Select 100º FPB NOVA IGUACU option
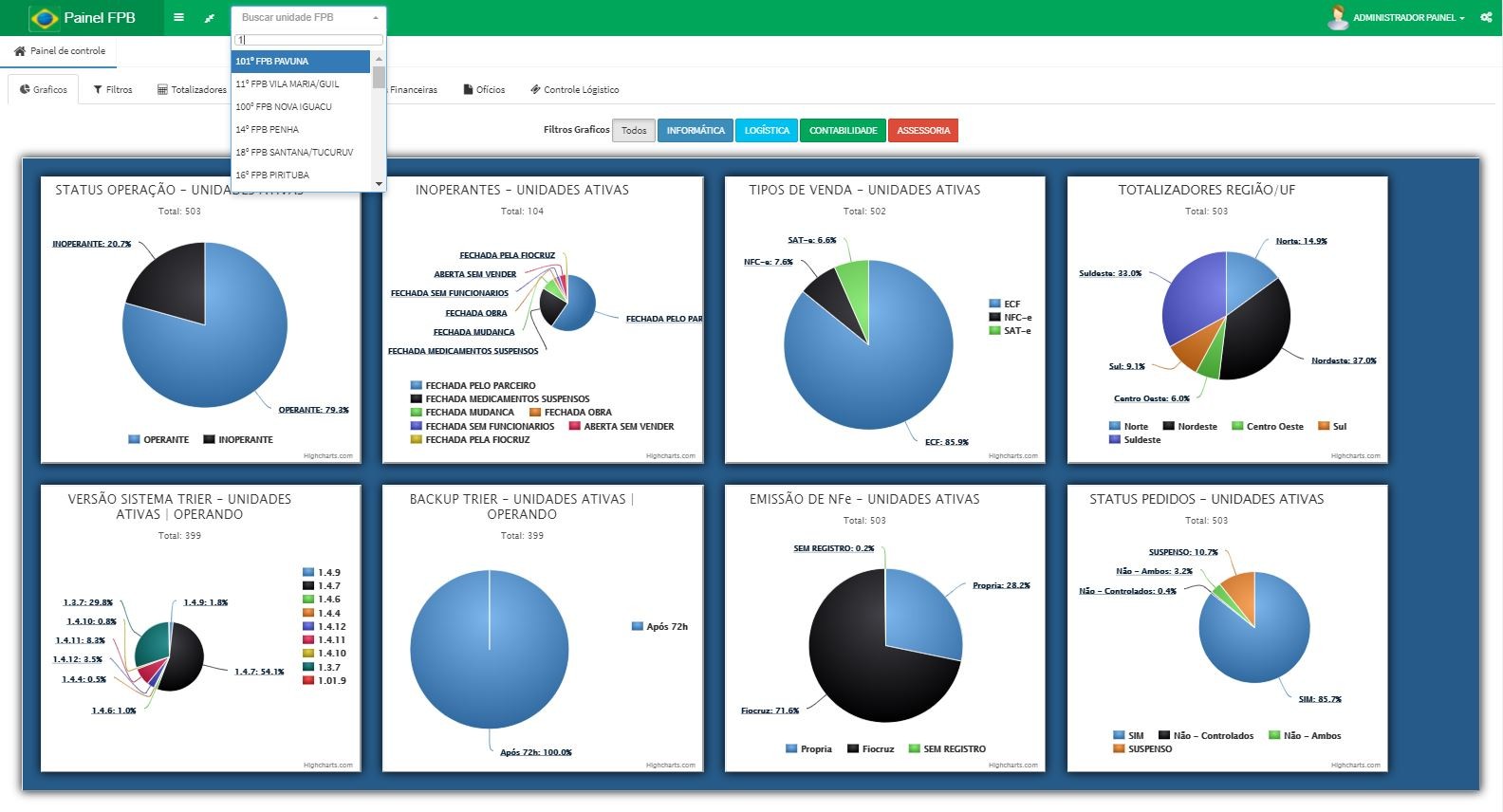The height and width of the screenshot is (812, 1503). pyautogui.click(x=301, y=107)
